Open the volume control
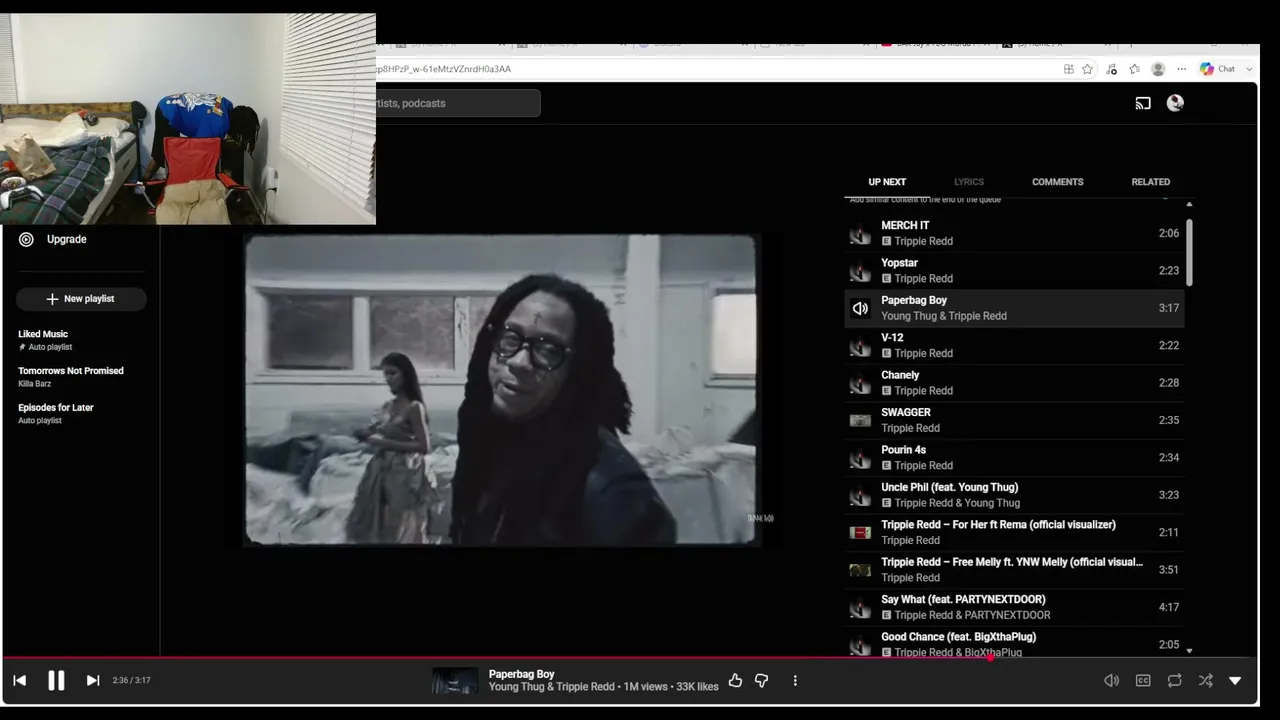 tap(1111, 680)
